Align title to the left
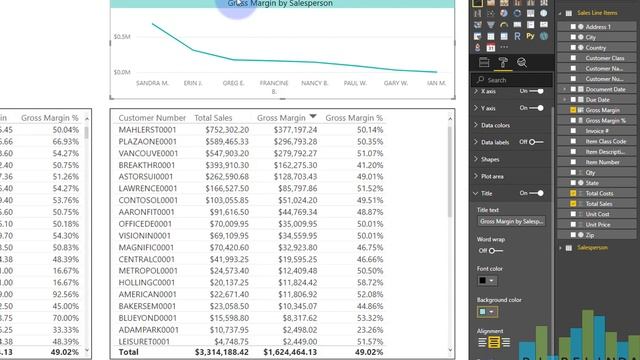Screen dimensions: 640x360 [482, 342]
